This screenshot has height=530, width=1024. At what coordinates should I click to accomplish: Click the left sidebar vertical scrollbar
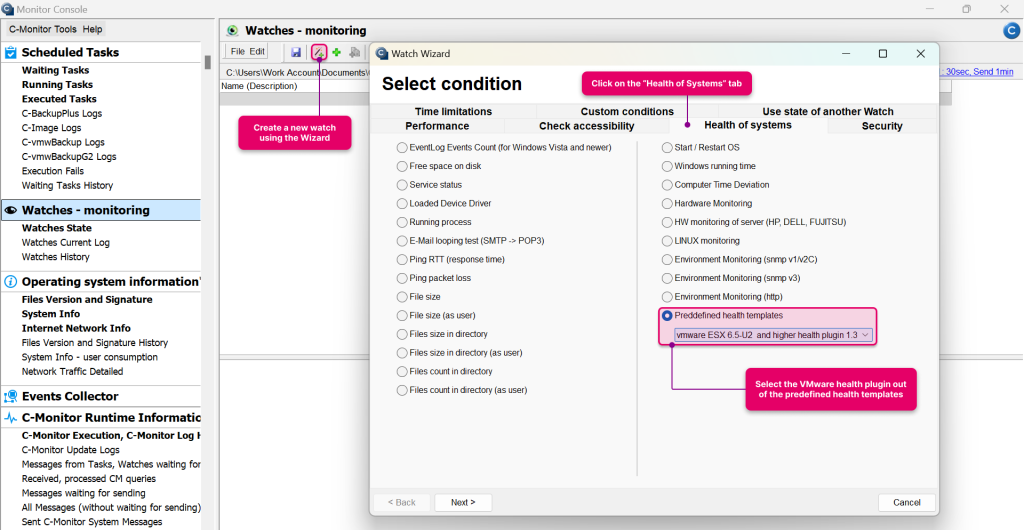click(208, 62)
